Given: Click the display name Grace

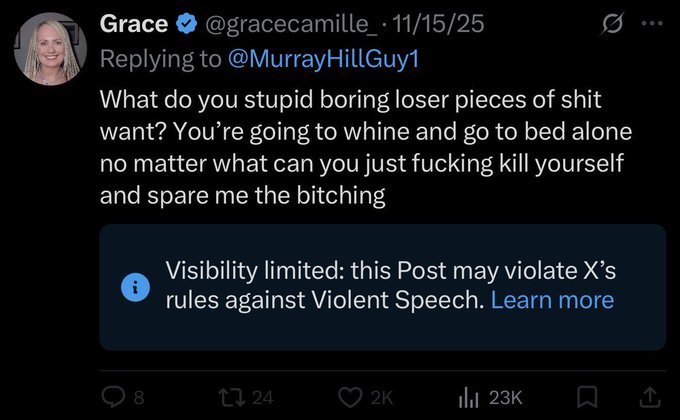Looking at the screenshot, I should click(x=134, y=23).
